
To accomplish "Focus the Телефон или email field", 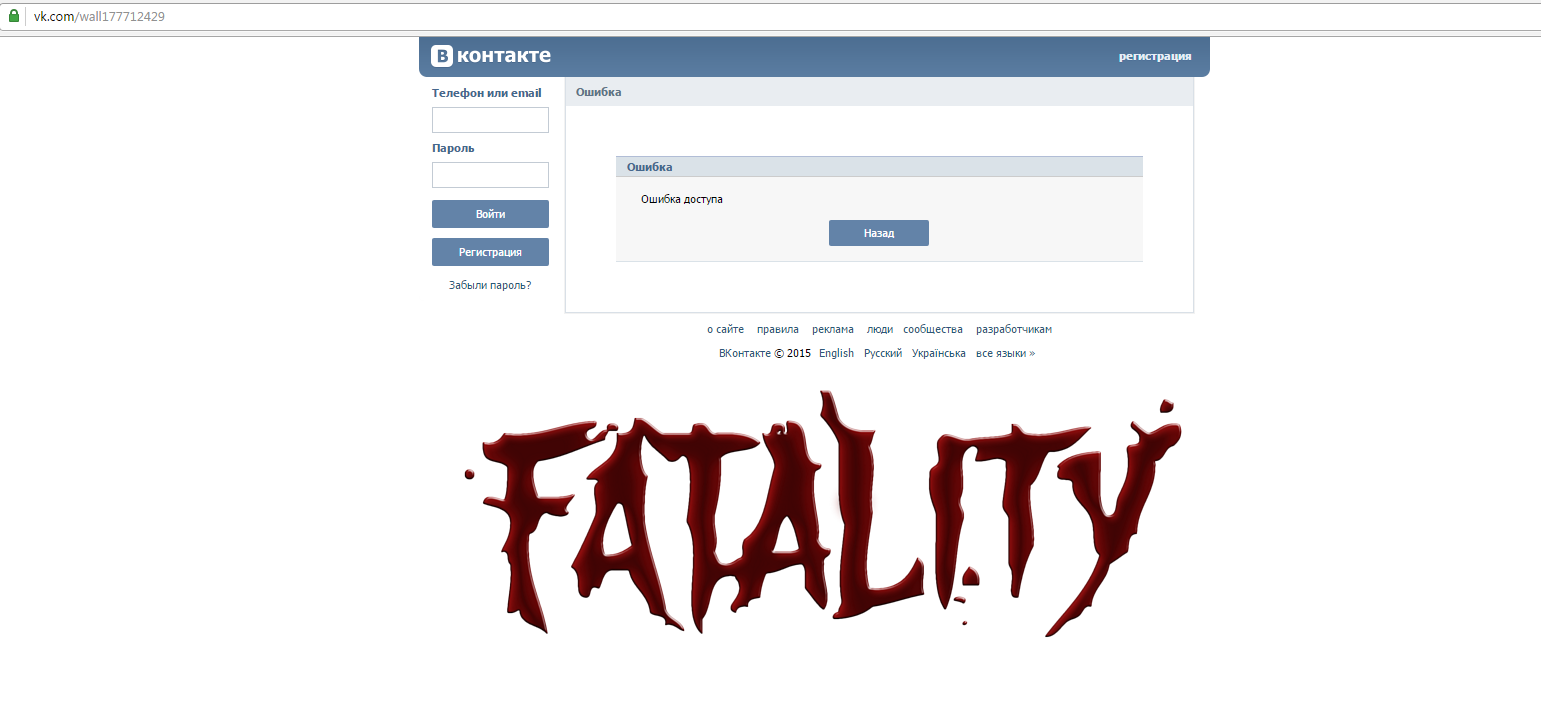I will coord(490,120).
